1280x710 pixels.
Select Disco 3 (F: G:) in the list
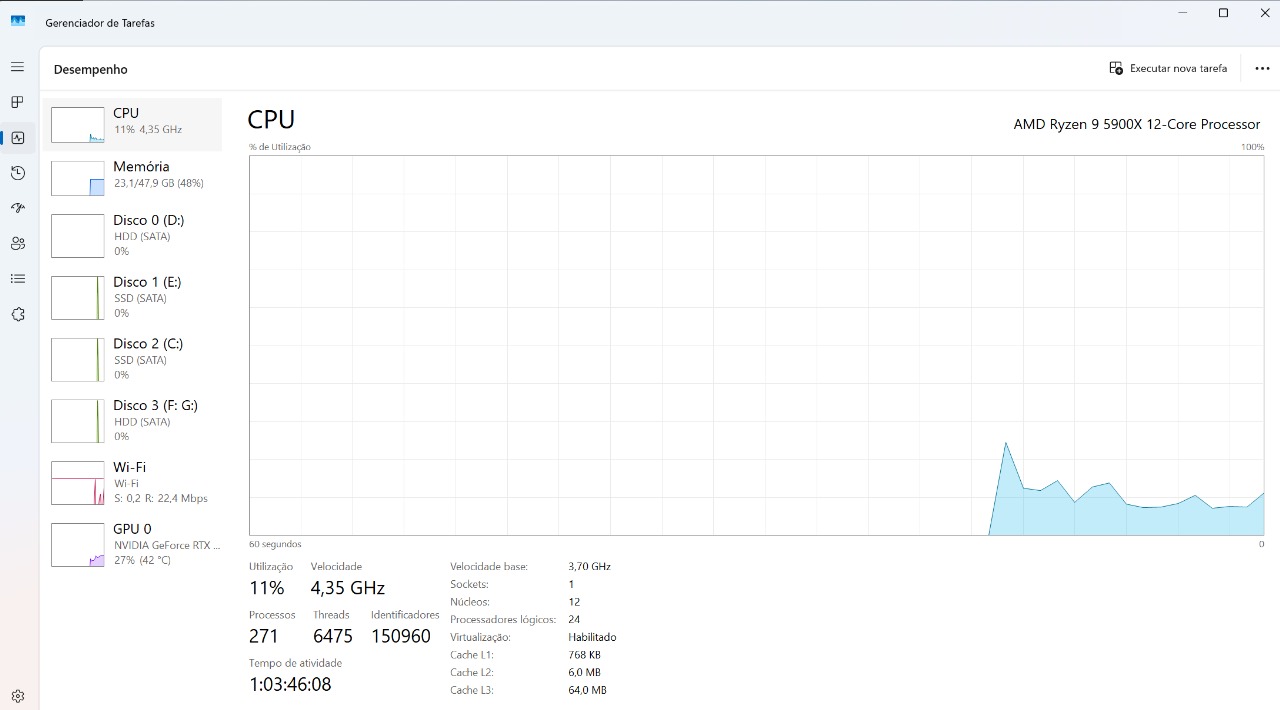click(x=132, y=421)
